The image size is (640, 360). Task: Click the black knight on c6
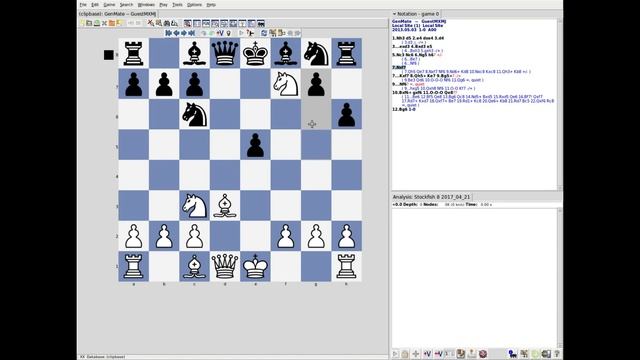point(195,114)
